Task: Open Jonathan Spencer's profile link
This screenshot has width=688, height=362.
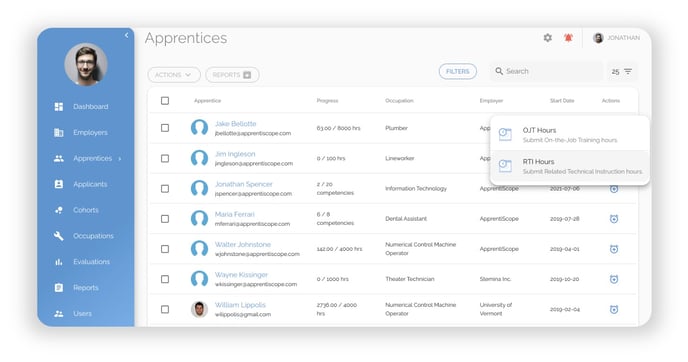Action: click(244, 184)
